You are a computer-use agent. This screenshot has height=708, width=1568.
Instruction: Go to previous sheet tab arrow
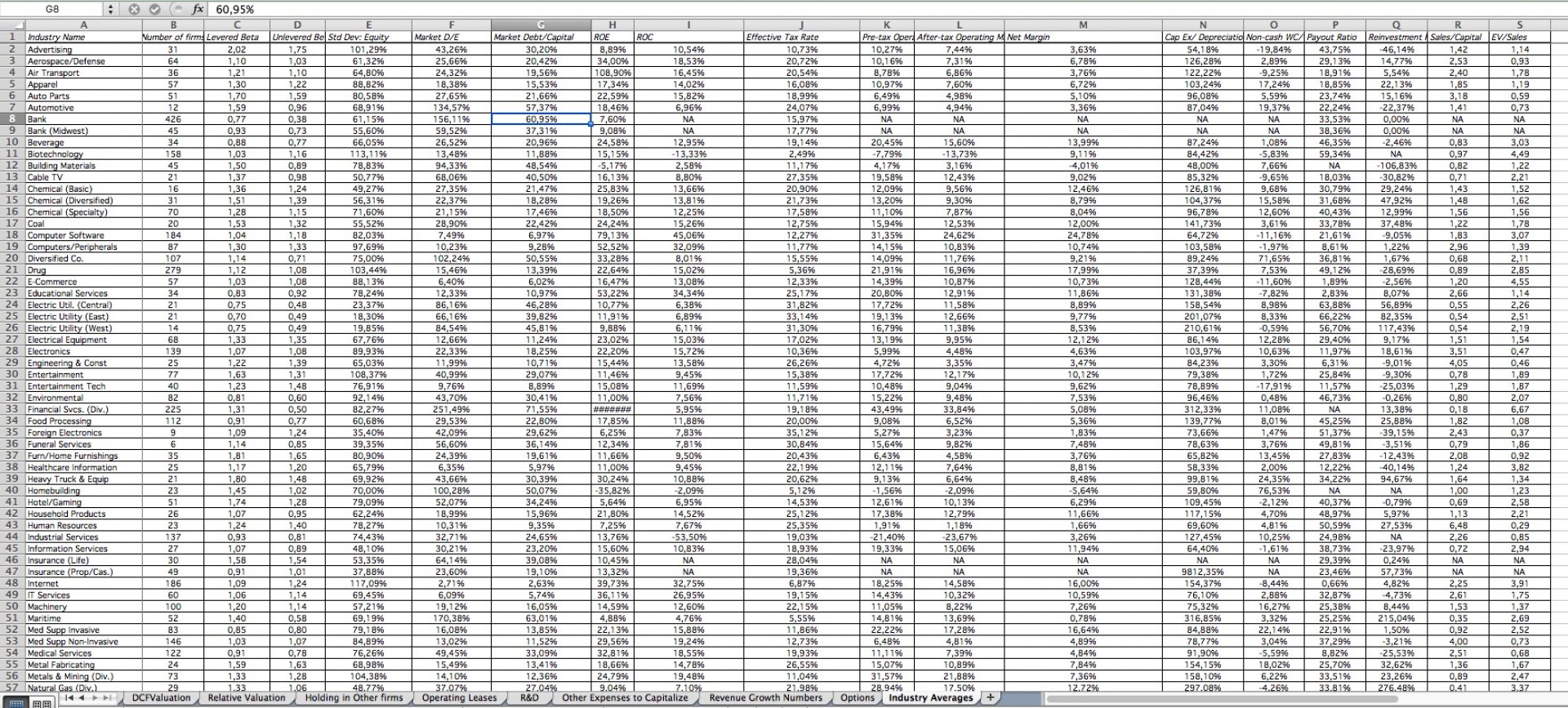pos(83,698)
